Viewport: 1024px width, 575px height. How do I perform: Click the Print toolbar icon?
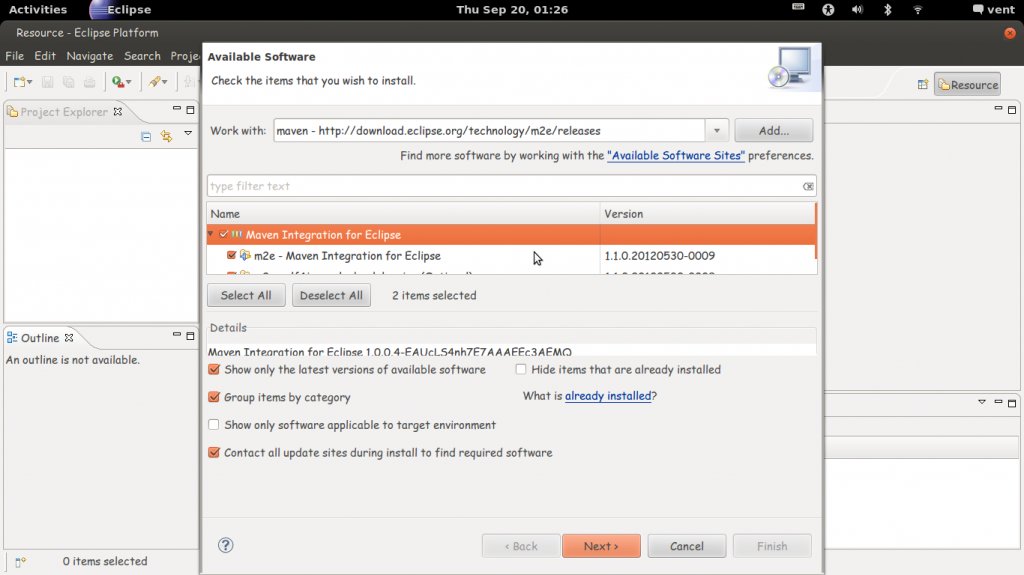click(x=89, y=82)
